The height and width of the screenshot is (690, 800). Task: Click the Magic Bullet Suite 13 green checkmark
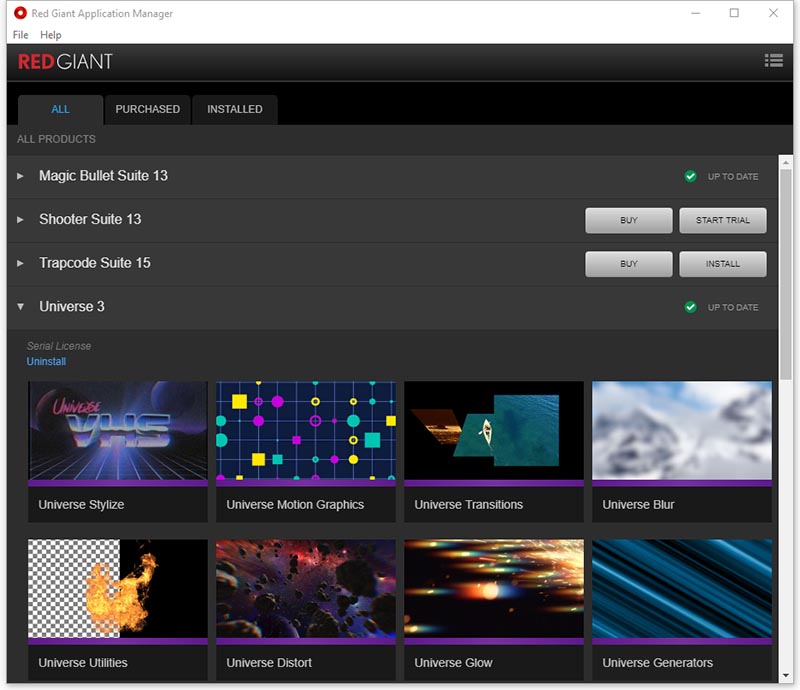[690, 177]
